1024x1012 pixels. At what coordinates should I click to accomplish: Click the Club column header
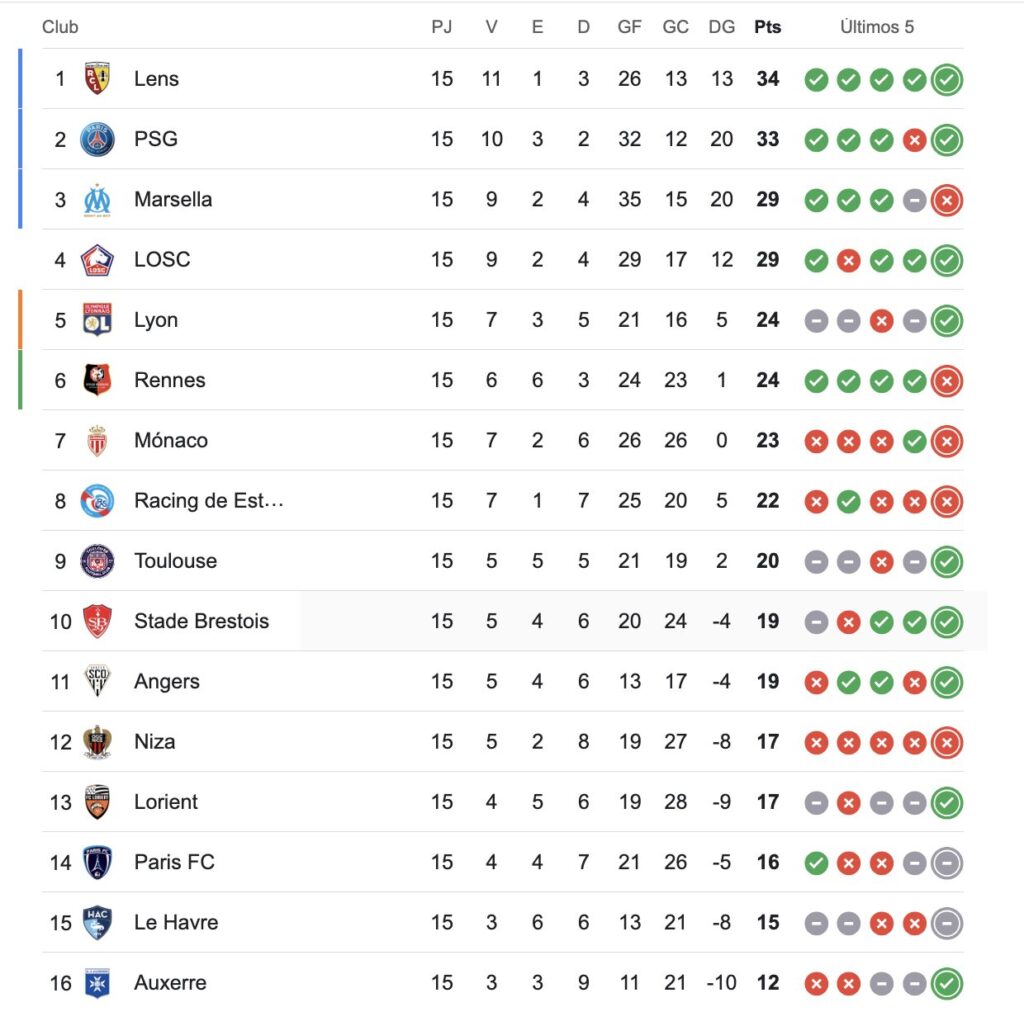click(x=60, y=27)
